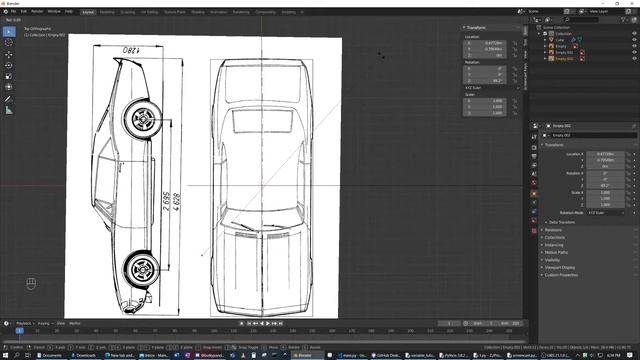This screenshot has height=360, width=640.
Task: Select the Select Box tool
Action: click(9, 31)
